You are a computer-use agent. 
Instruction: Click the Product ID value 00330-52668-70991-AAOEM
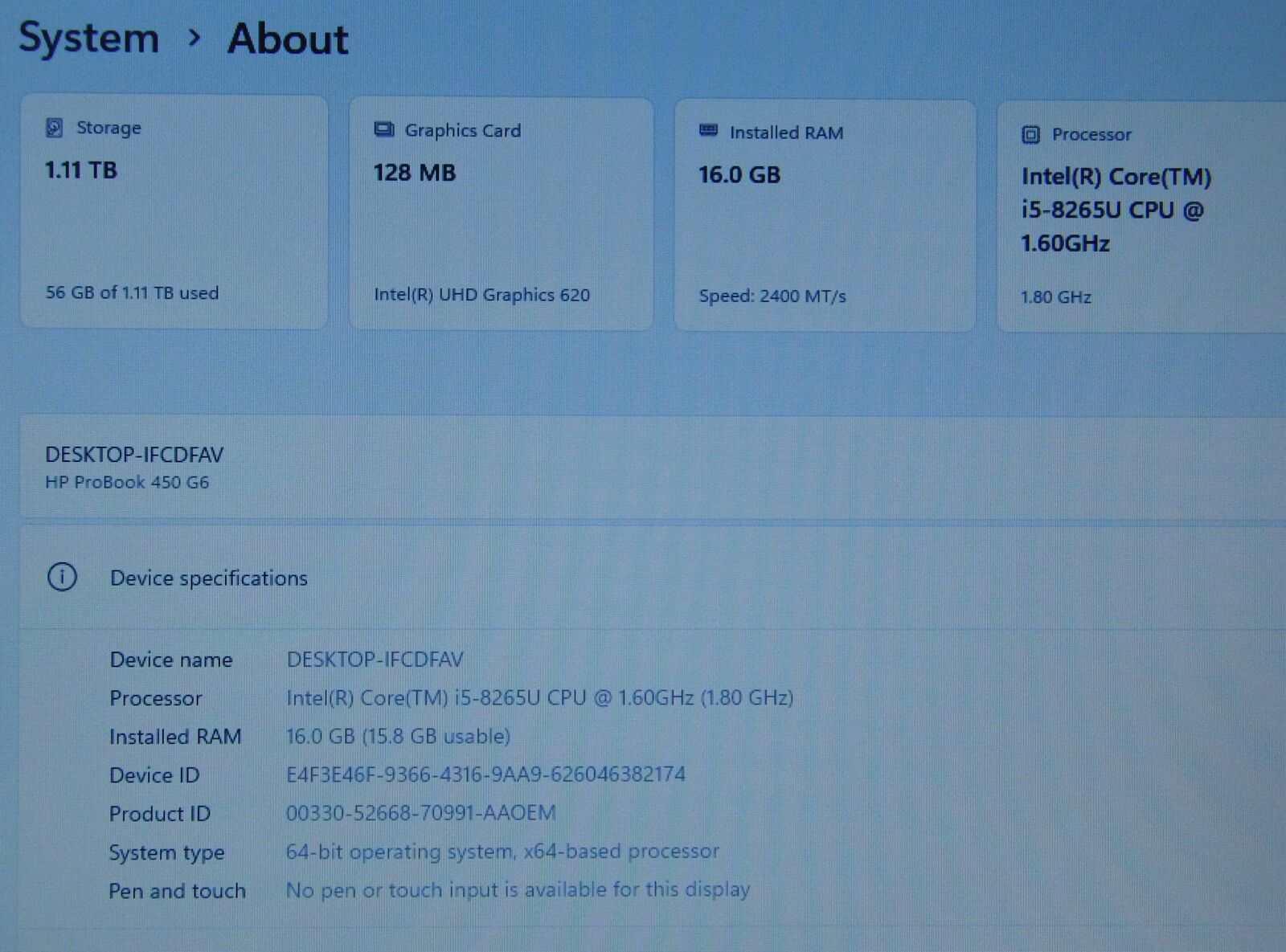420,813
